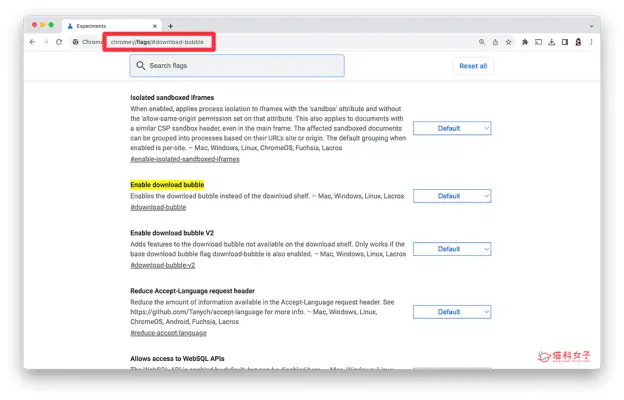
Task: Select the Experiments tab
Action: (x=112, y=26)
